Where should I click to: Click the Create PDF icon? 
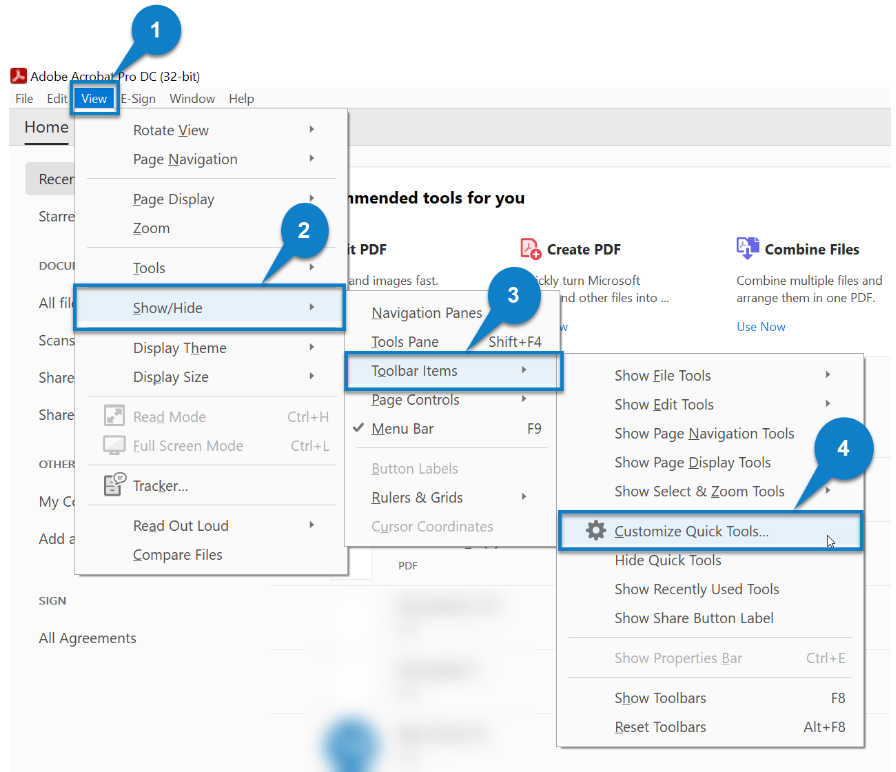point(529,248)
